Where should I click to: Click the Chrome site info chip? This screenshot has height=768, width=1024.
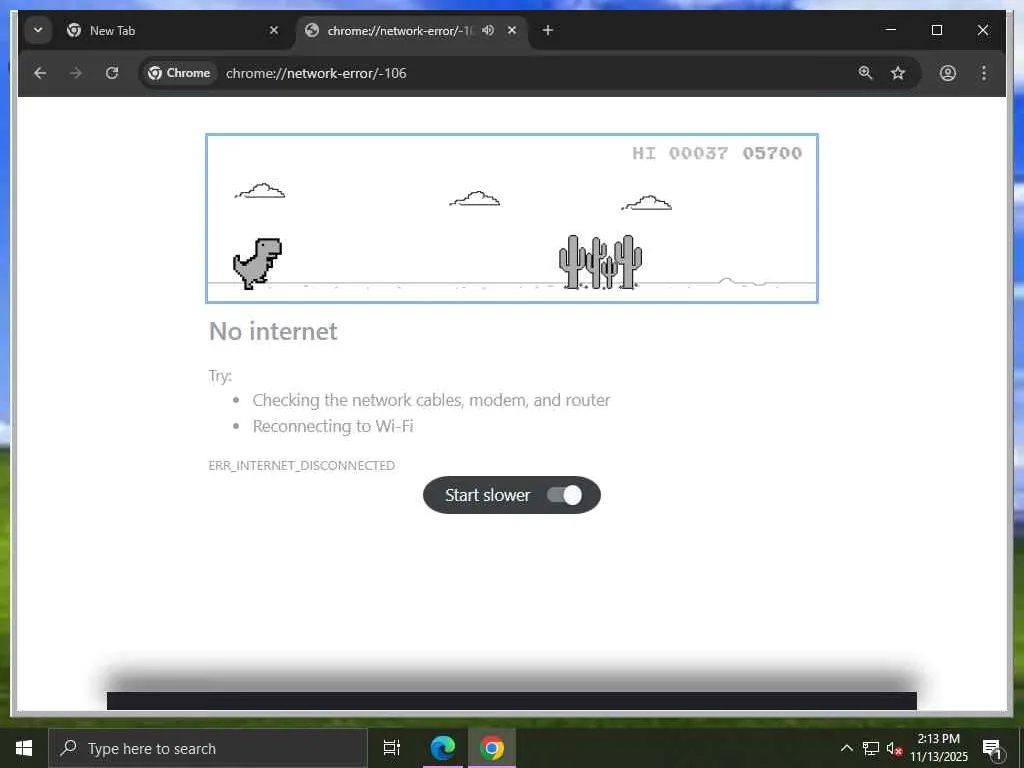click(x=179, y=73)
